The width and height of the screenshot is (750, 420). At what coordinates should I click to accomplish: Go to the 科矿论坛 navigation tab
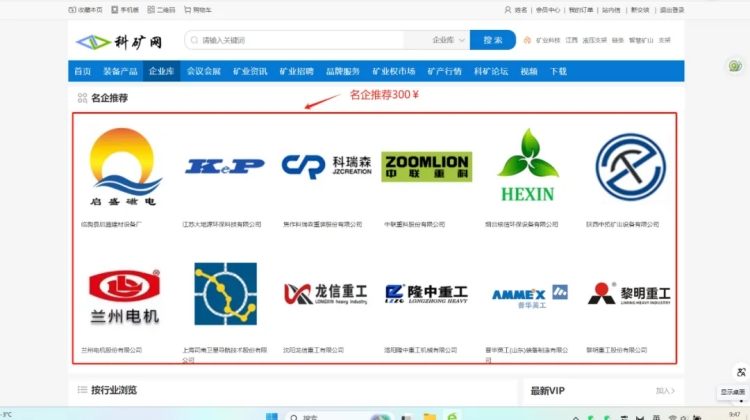(490, 72)
